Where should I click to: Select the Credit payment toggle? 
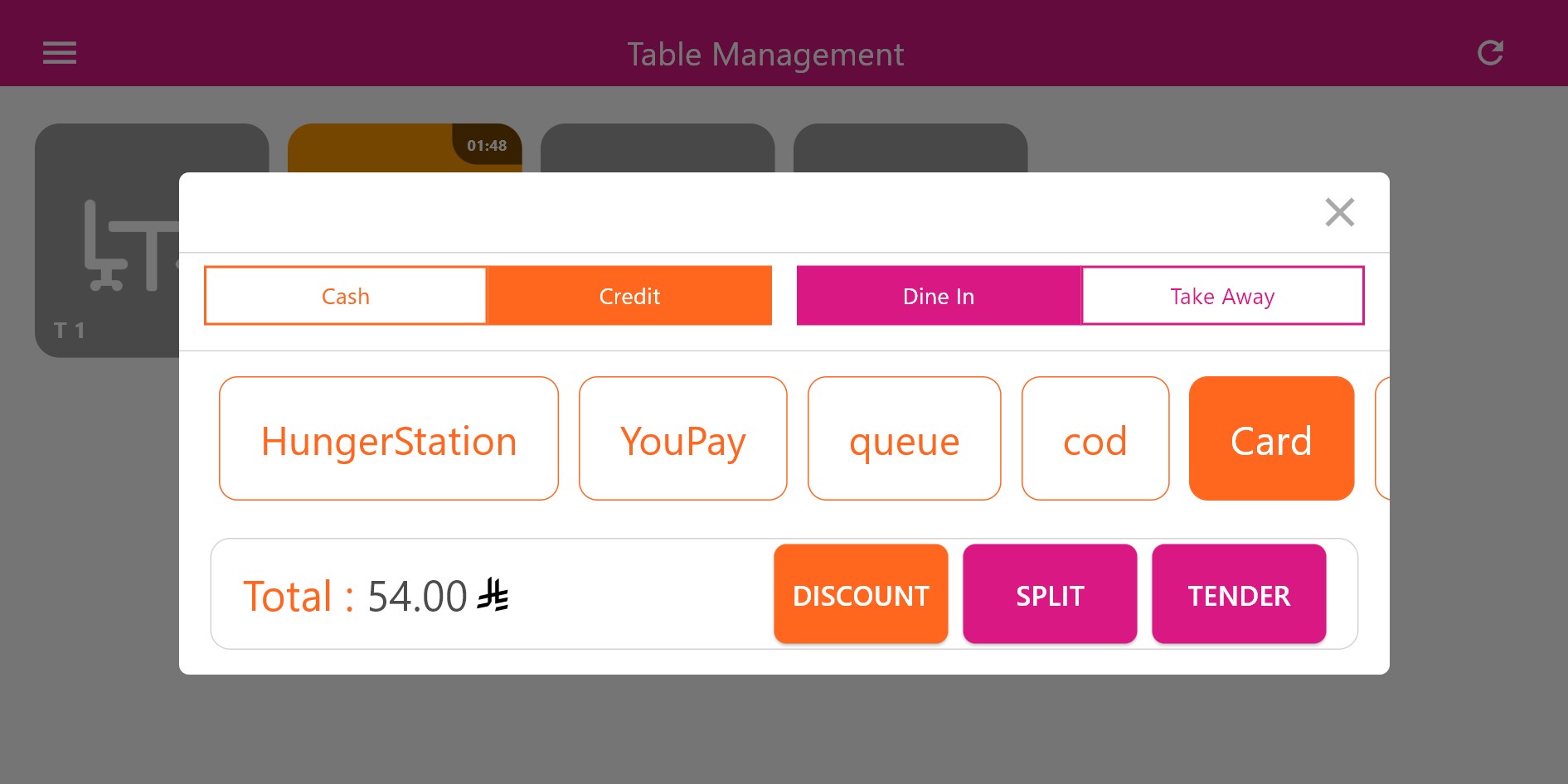coord(629,296)
